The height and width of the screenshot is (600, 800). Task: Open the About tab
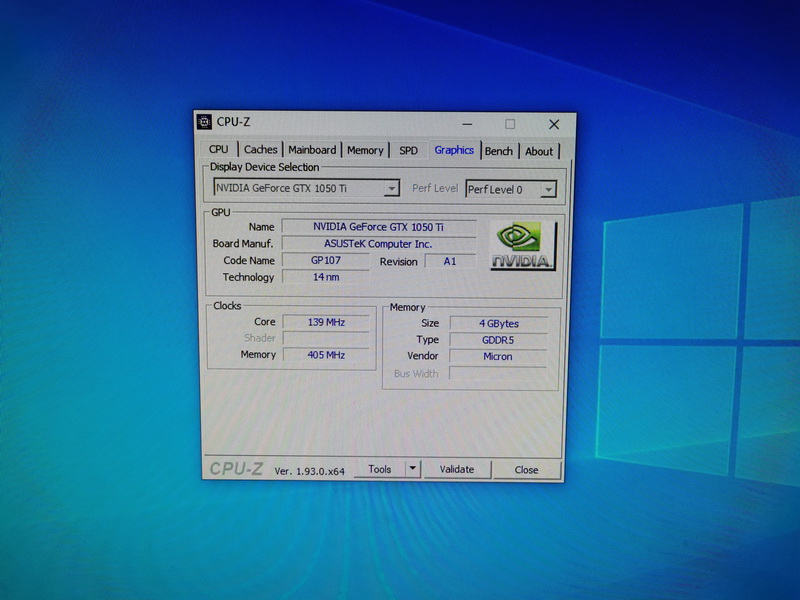tap(539, 152)
